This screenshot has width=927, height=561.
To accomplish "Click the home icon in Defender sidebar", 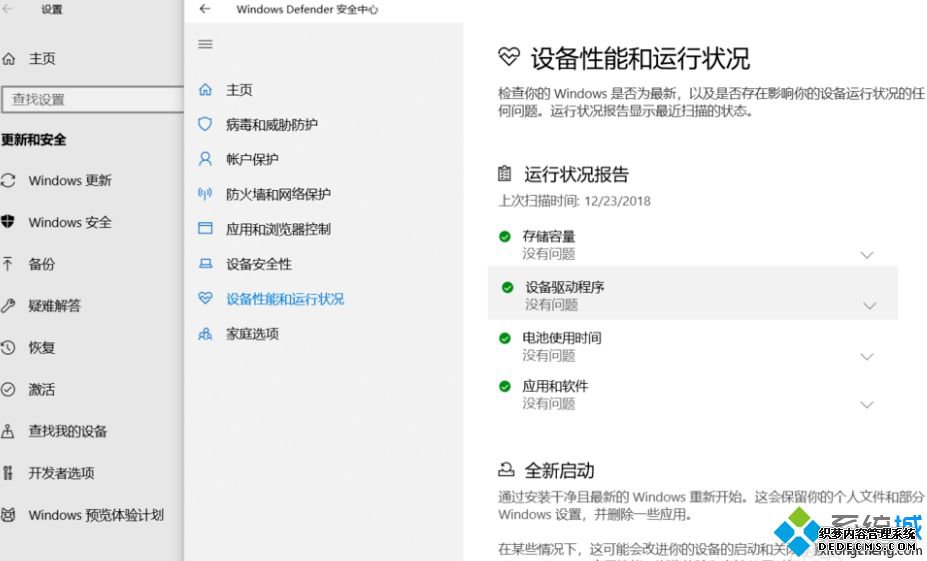I will point(205,90).
